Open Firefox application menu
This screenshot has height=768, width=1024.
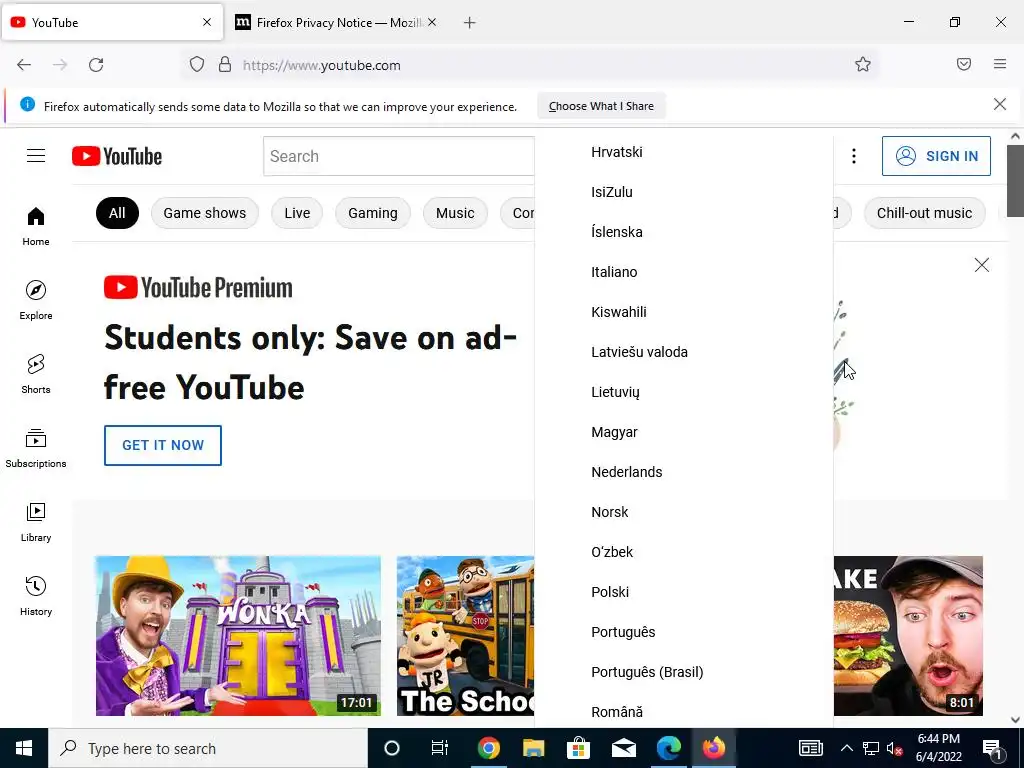[x=1000, y=64]
